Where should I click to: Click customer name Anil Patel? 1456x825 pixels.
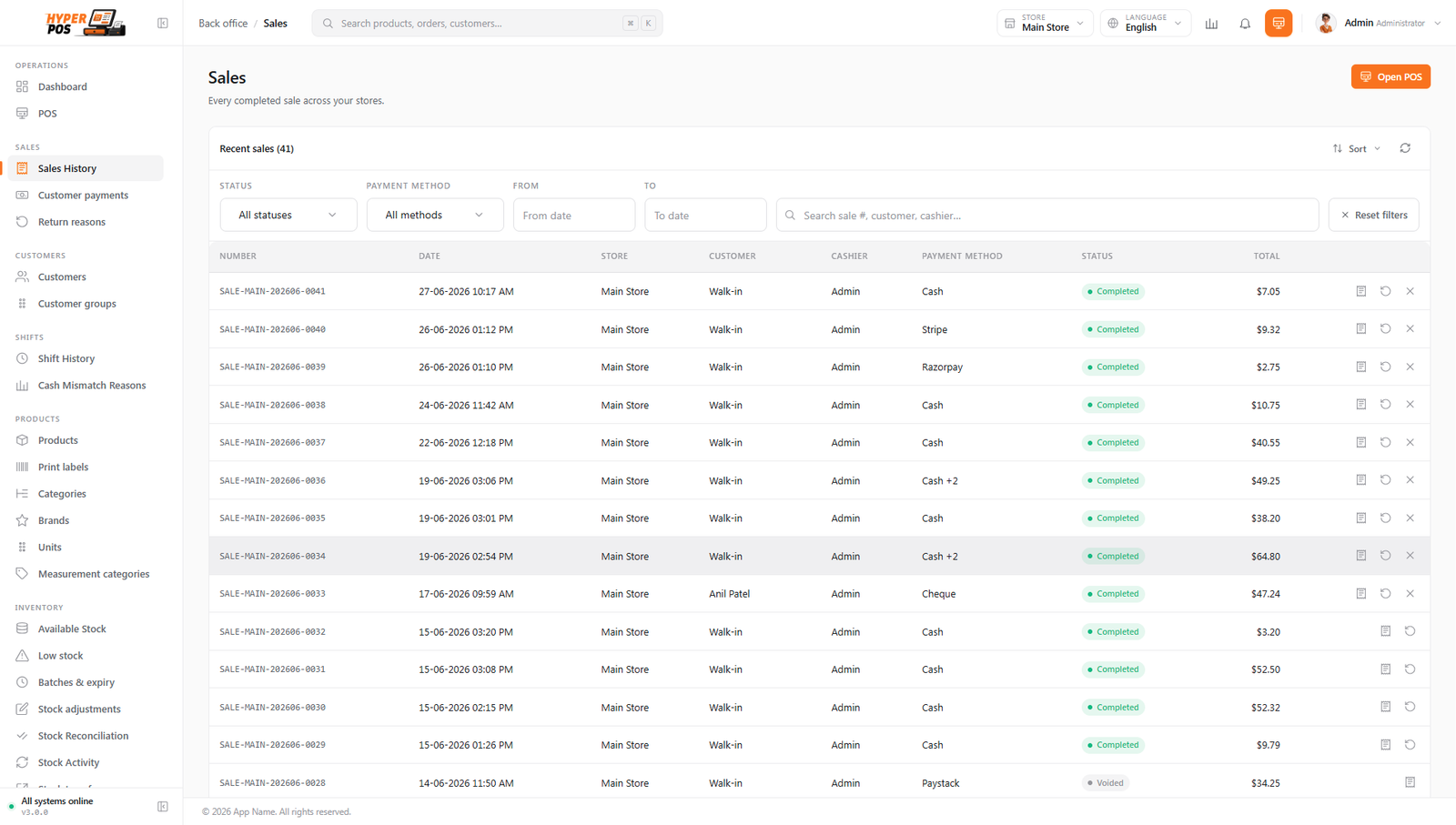tap(729, 594)
